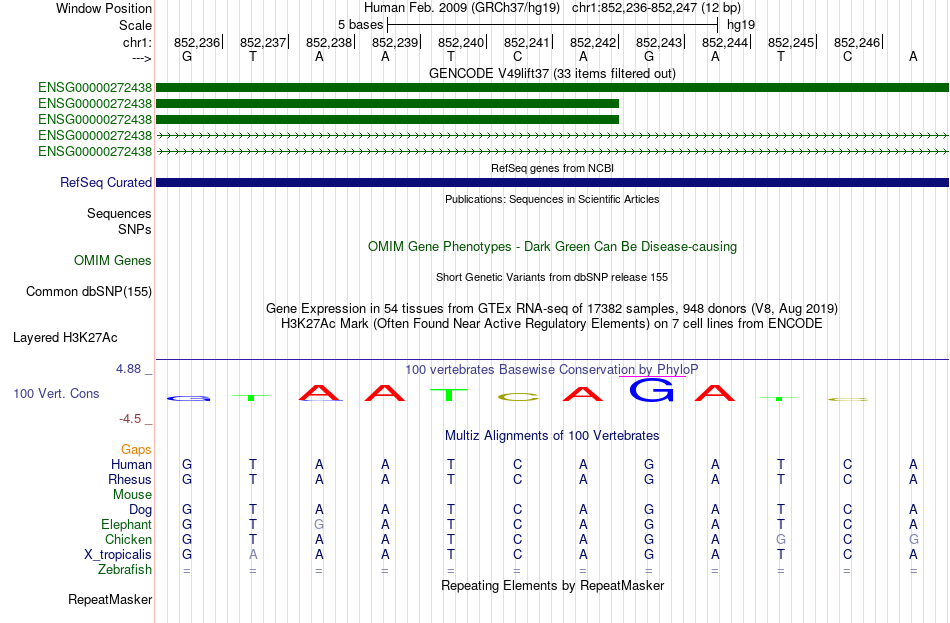Click position label 852,240
950x623 pixels.
tap(461, 42)
